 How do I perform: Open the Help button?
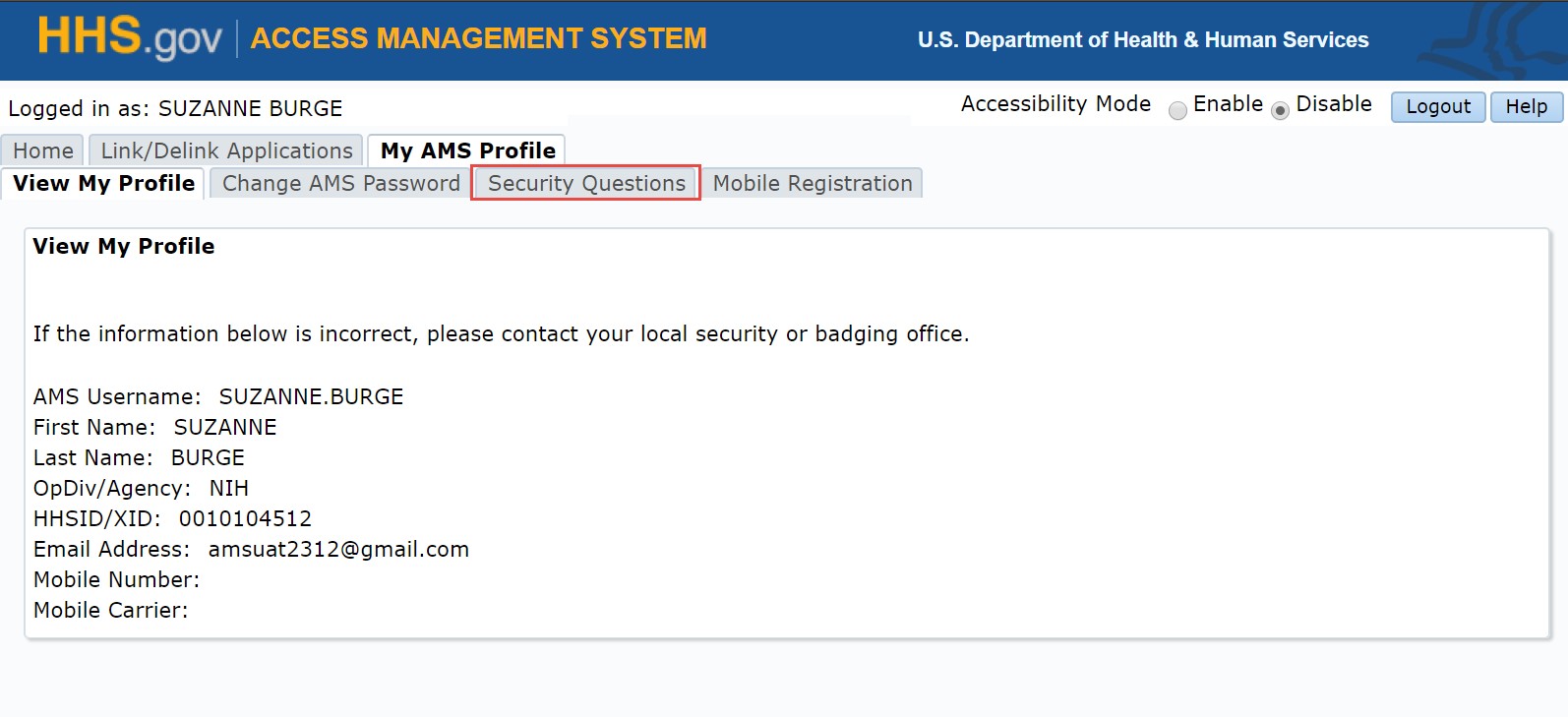1526,106
